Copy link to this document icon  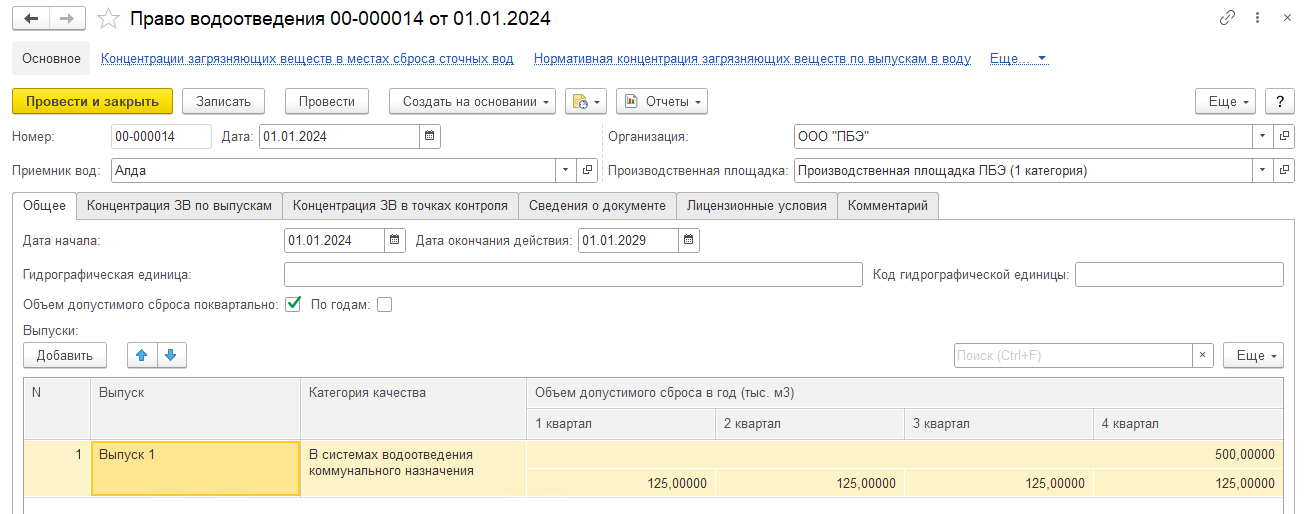click(x=1227, y=18)
